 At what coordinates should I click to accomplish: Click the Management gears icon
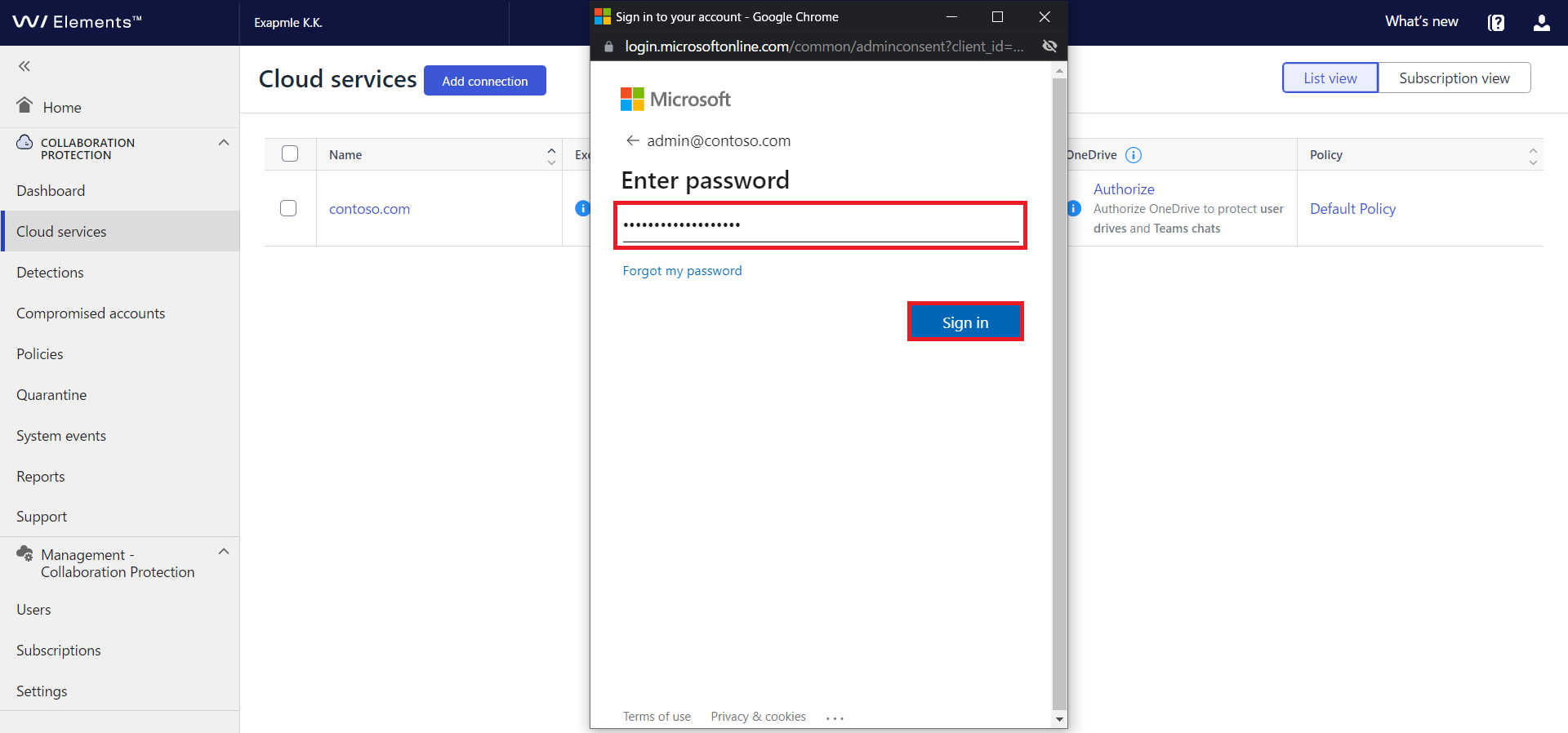tap(24, 553)
